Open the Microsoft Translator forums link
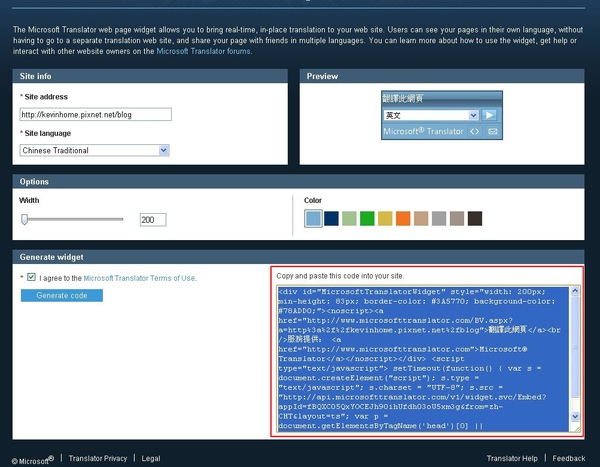Viewport: 600px width, 467px height. click(x=204, y=51)
